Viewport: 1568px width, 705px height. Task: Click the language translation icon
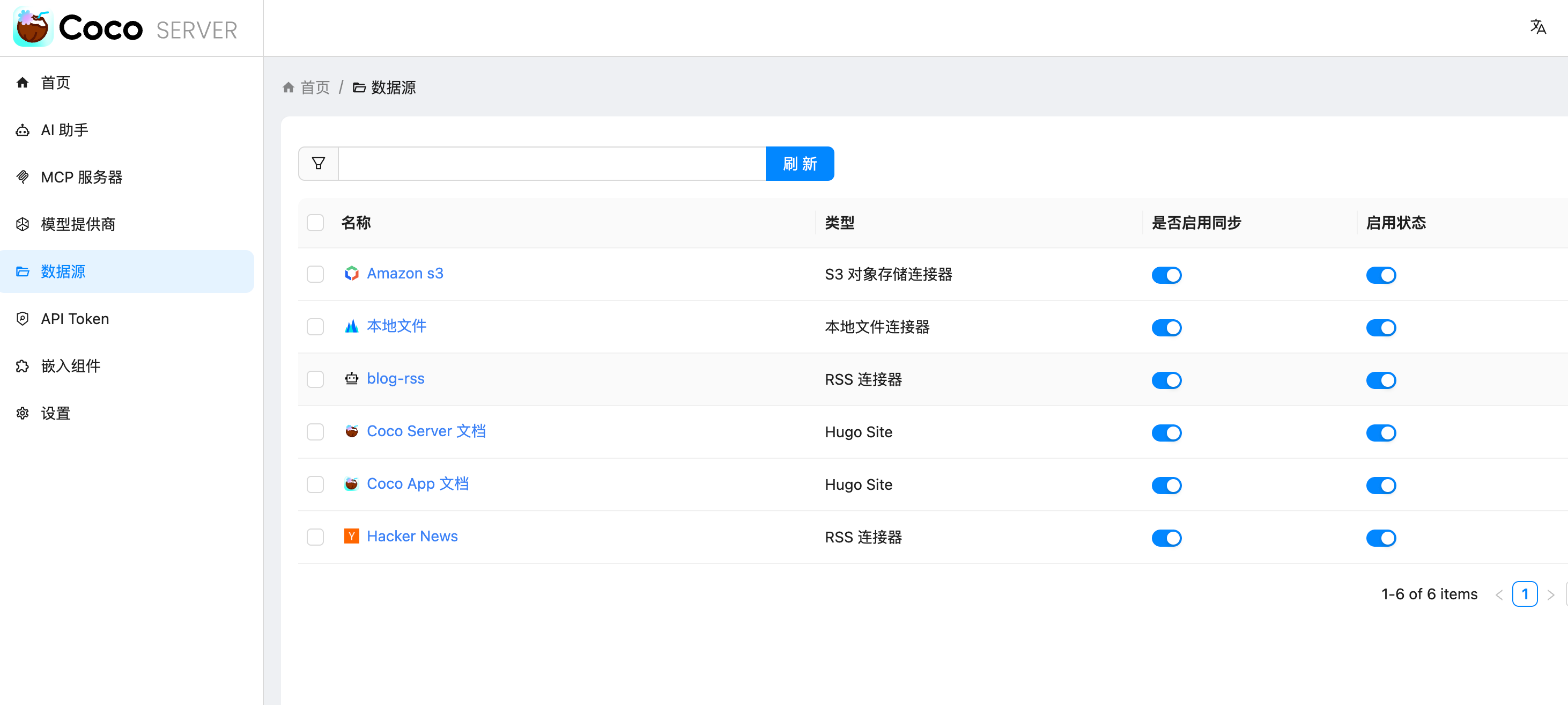[1537, 27]
